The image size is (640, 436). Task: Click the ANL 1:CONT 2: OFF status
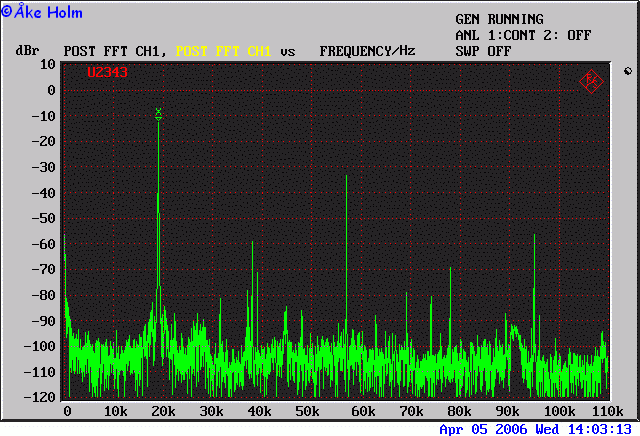pyautogui.click(x=523, y=35)
